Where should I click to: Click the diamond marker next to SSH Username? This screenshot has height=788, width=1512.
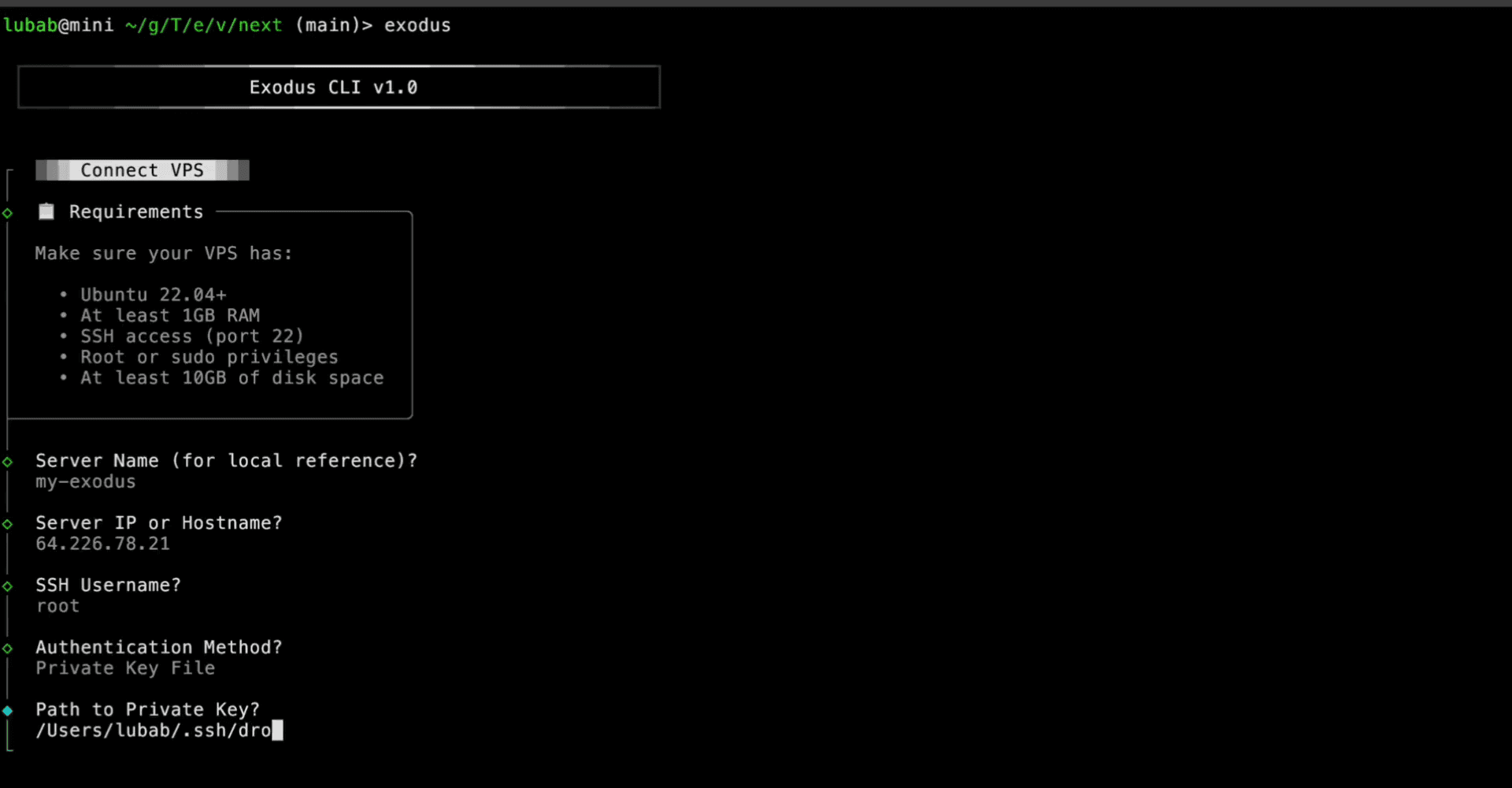[x=8, y=586]
